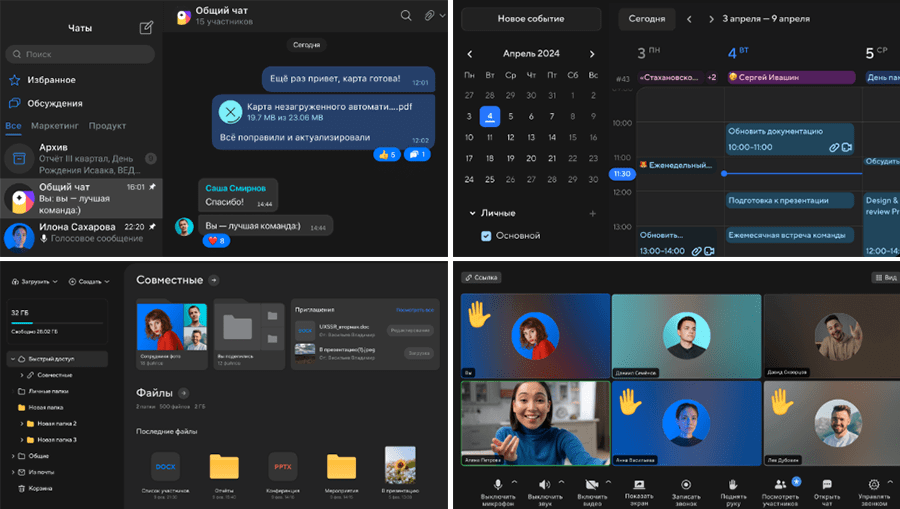Screen dimensions: 900x509
Task: Switch to the Маркетинг chat tab
Action: tap(55, 126)
